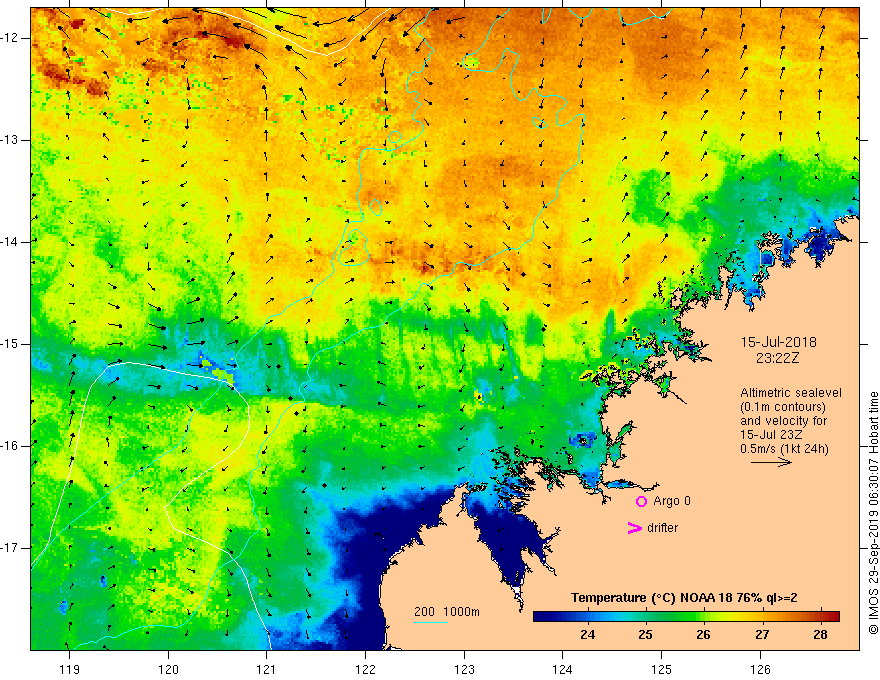The width and height of the screenshot is (880, 680).
Task: Click the IMOS copyright timestamp text
Action: pos(873,513)
